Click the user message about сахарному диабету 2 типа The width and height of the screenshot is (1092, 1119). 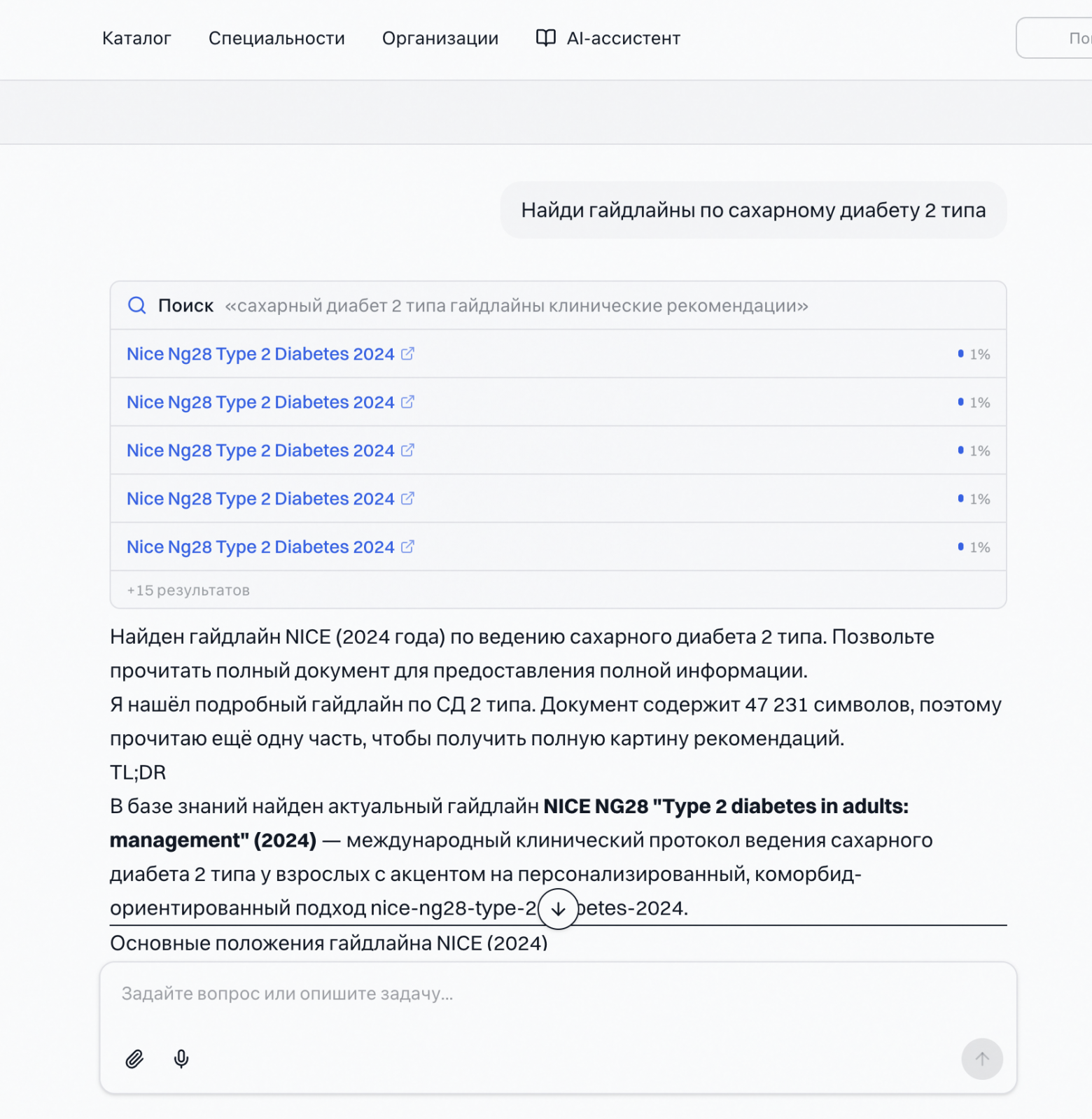coord(753,210)
